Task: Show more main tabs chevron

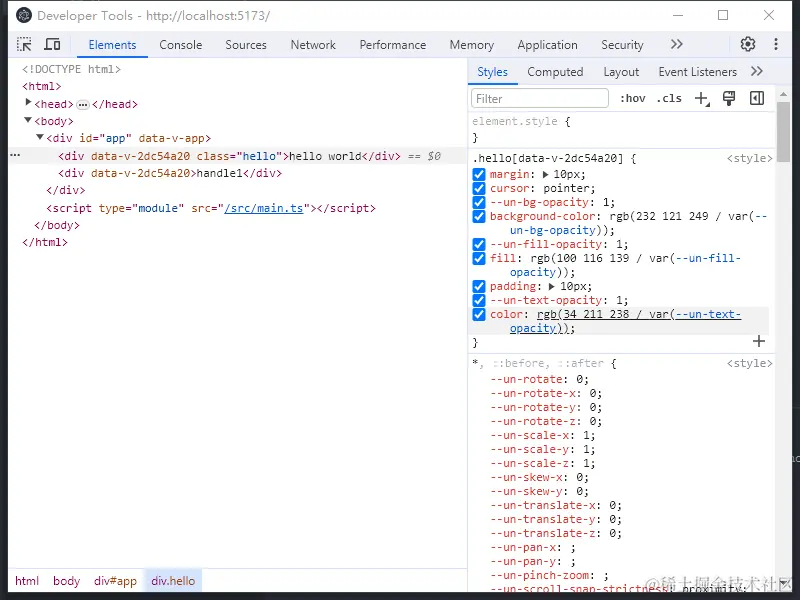Action: (x=677, y=44)
